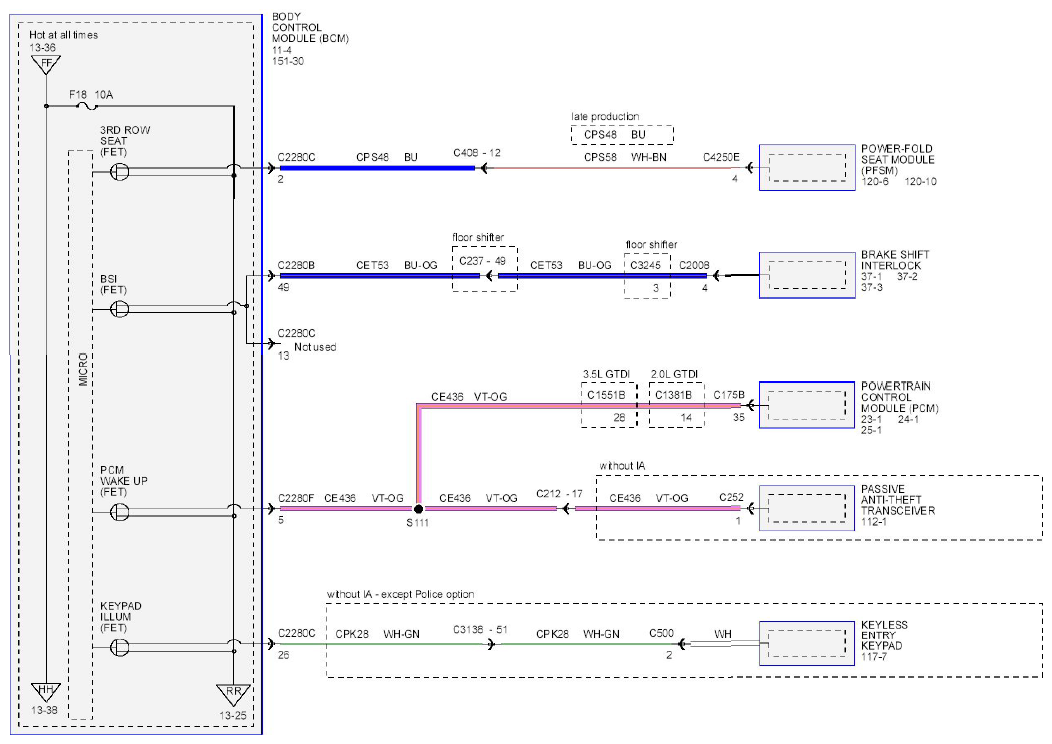Click the FF triangle reference symbol
This screenshot has height=744, width=1052.
(x=46, y=65)
